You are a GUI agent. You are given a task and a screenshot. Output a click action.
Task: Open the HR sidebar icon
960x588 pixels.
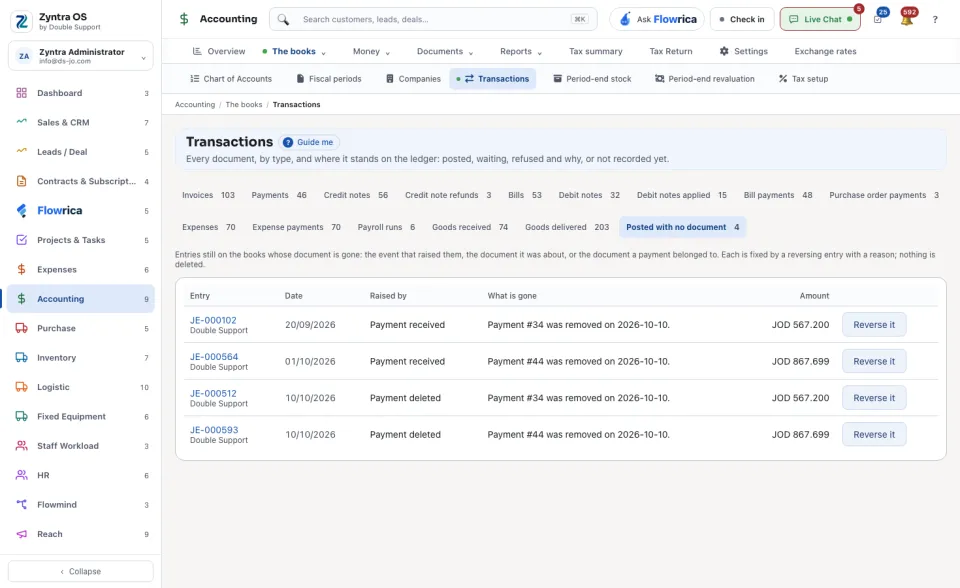(x=21, y=475)
